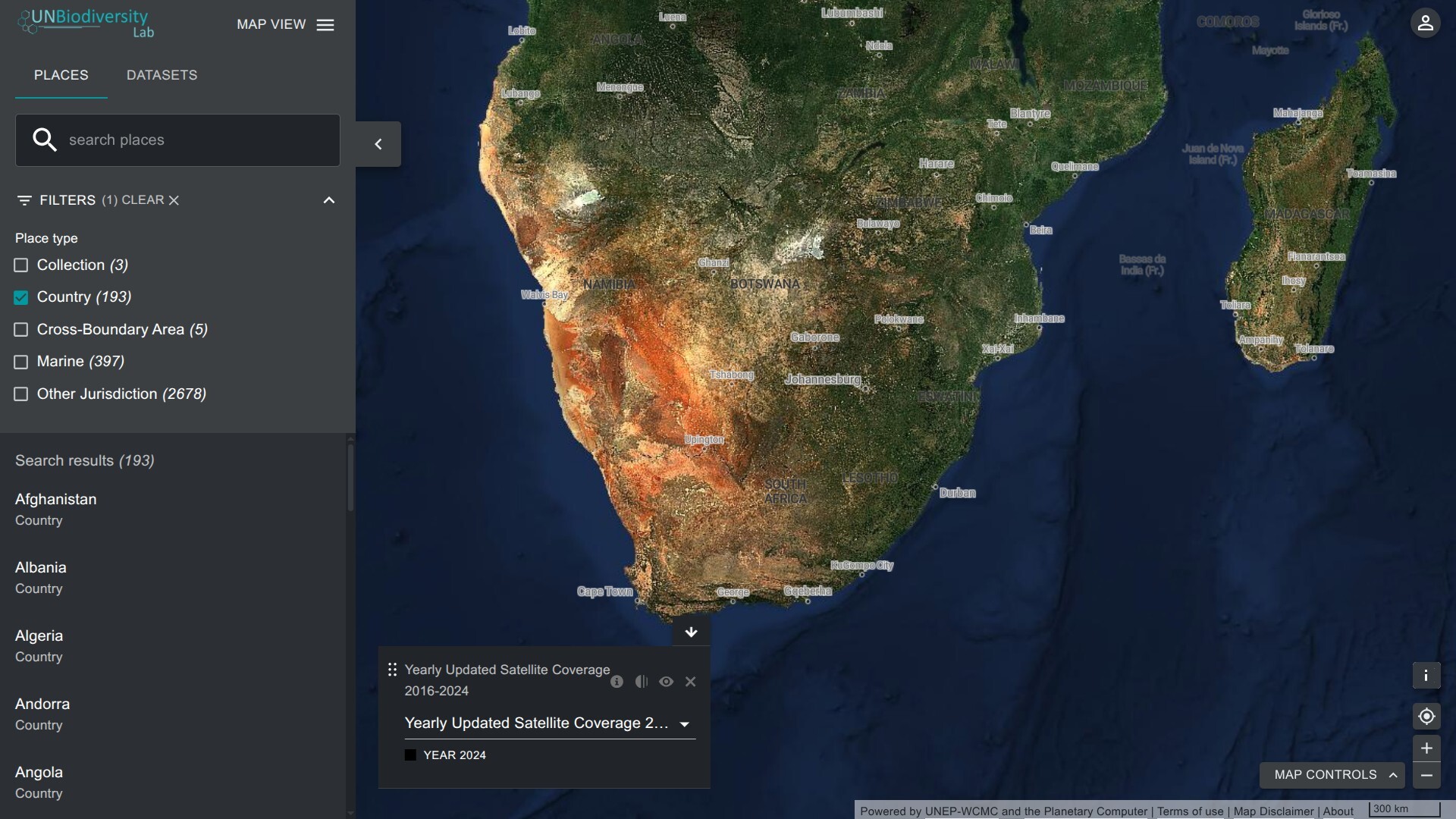Click the YEAR 2024 black legend swatch
1456x819 pixels.
pyautogui.click(x=410, y=755)
